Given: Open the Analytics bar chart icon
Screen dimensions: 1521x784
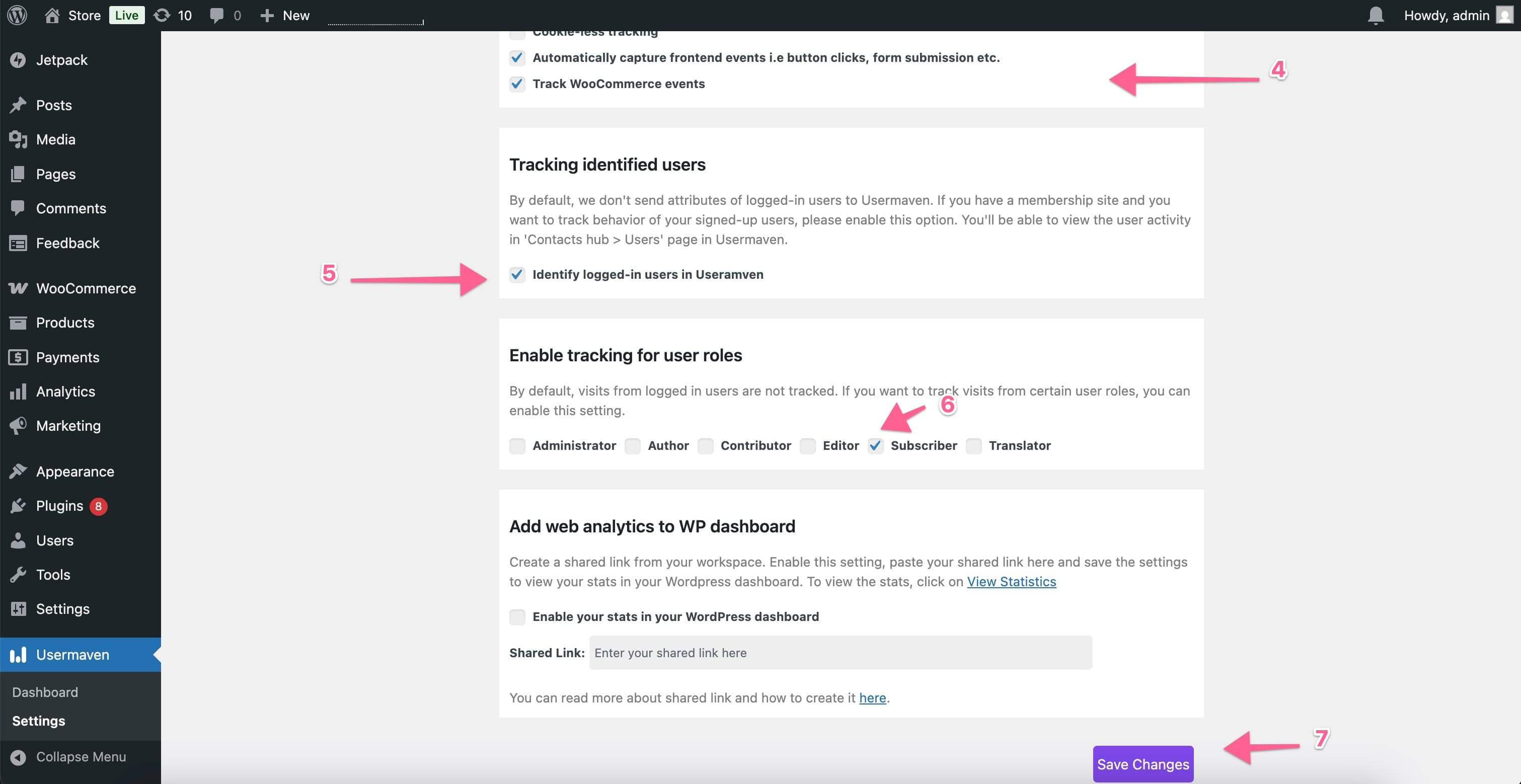Looking at the screenshot, I should [x=18, y=391].
